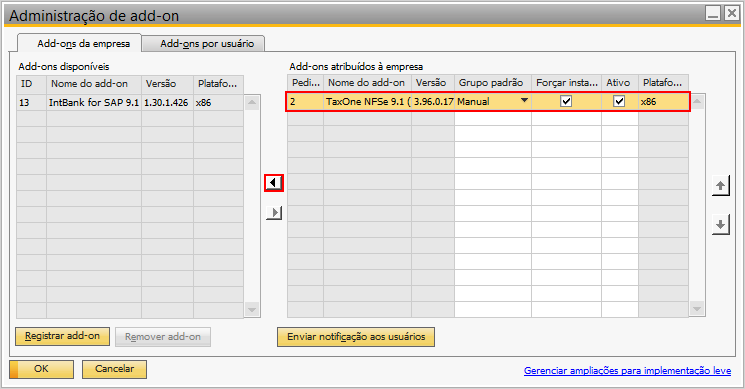Click Enviar notificação aos usuários button

click(356, 337)
